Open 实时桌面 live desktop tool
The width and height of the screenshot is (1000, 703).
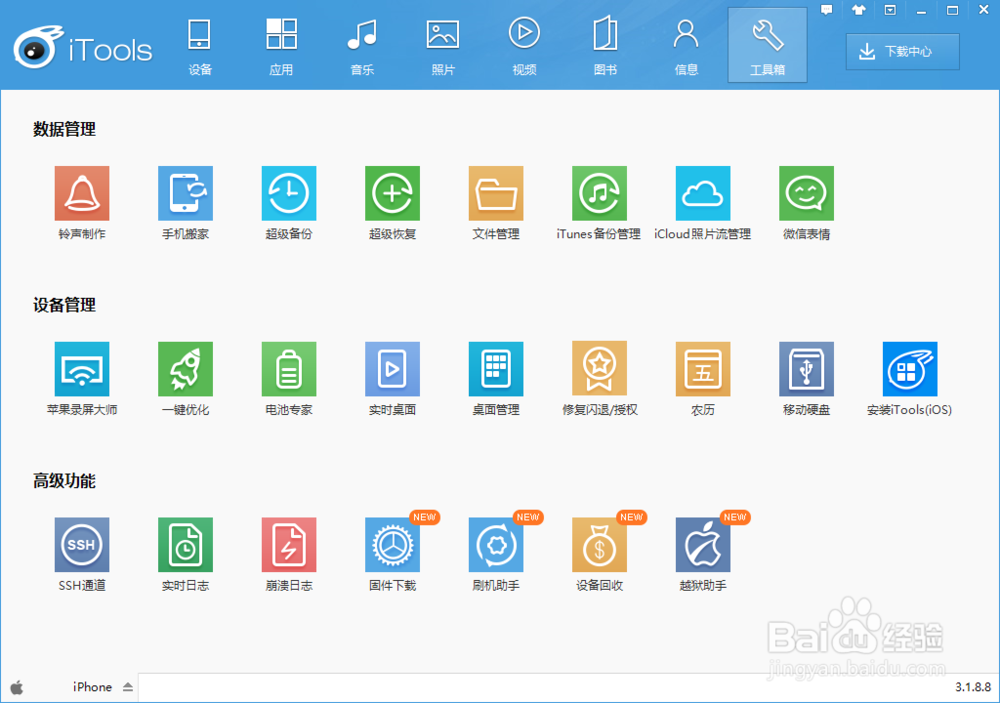tap(392, 369)
